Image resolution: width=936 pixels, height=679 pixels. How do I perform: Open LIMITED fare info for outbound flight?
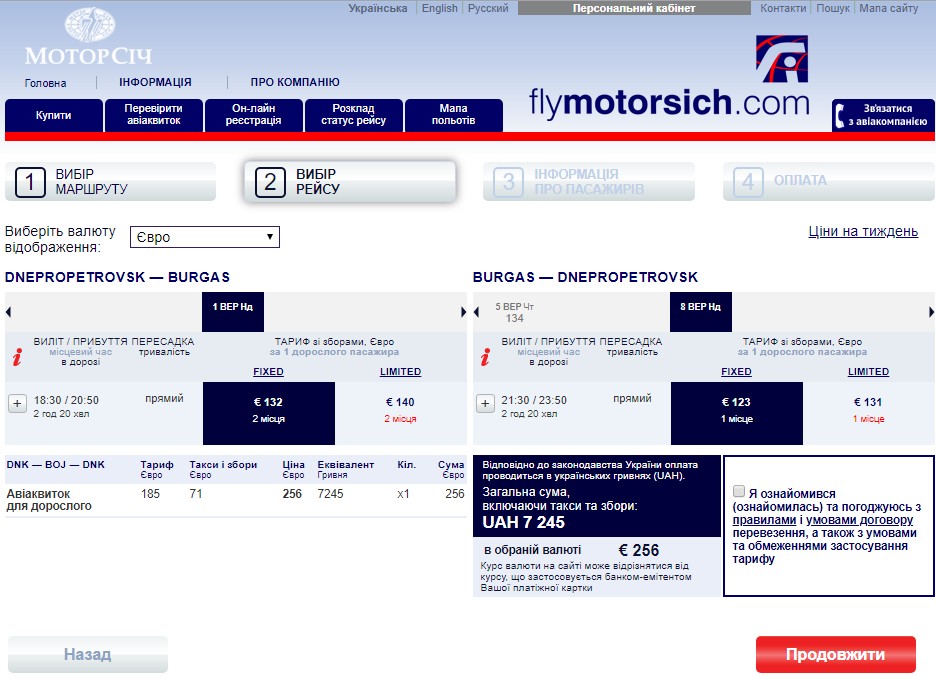(401, 371)
